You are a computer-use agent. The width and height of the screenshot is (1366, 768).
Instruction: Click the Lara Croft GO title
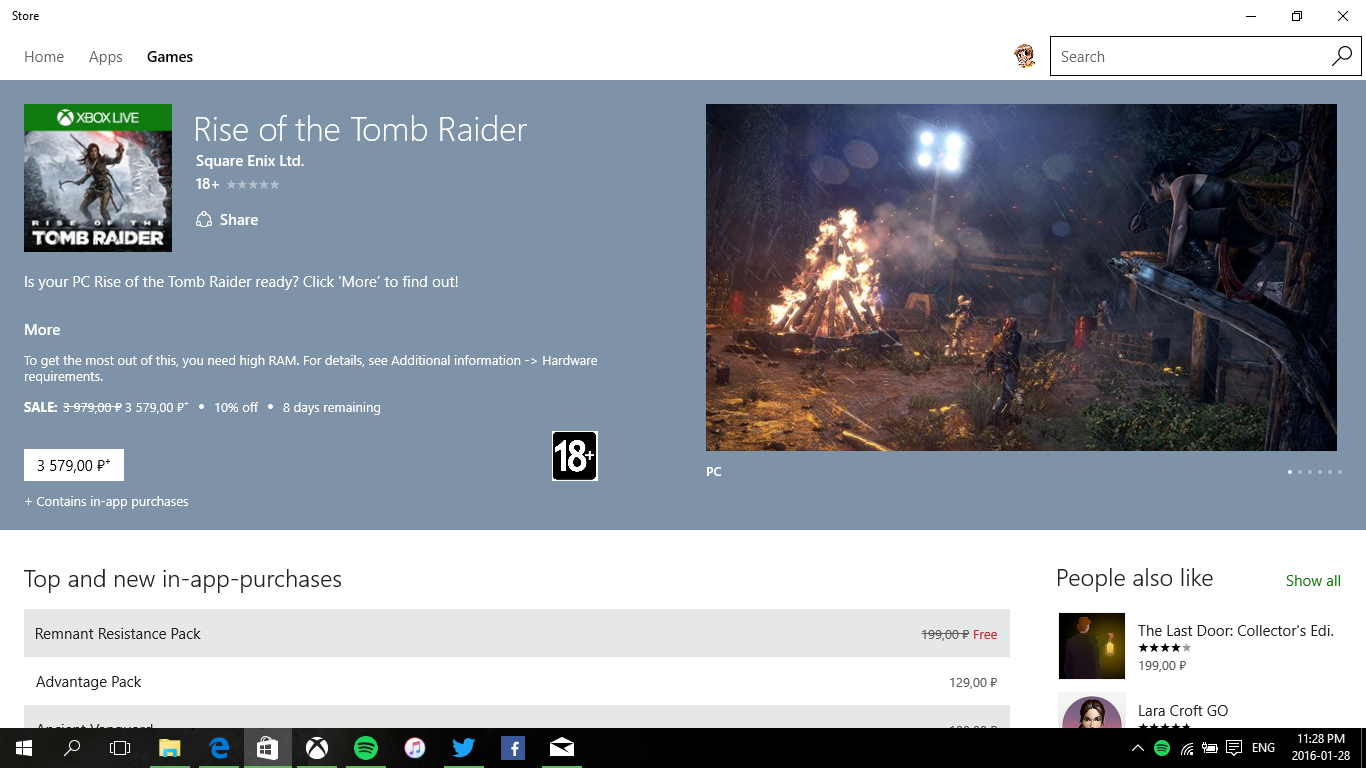coord(1183,711)
